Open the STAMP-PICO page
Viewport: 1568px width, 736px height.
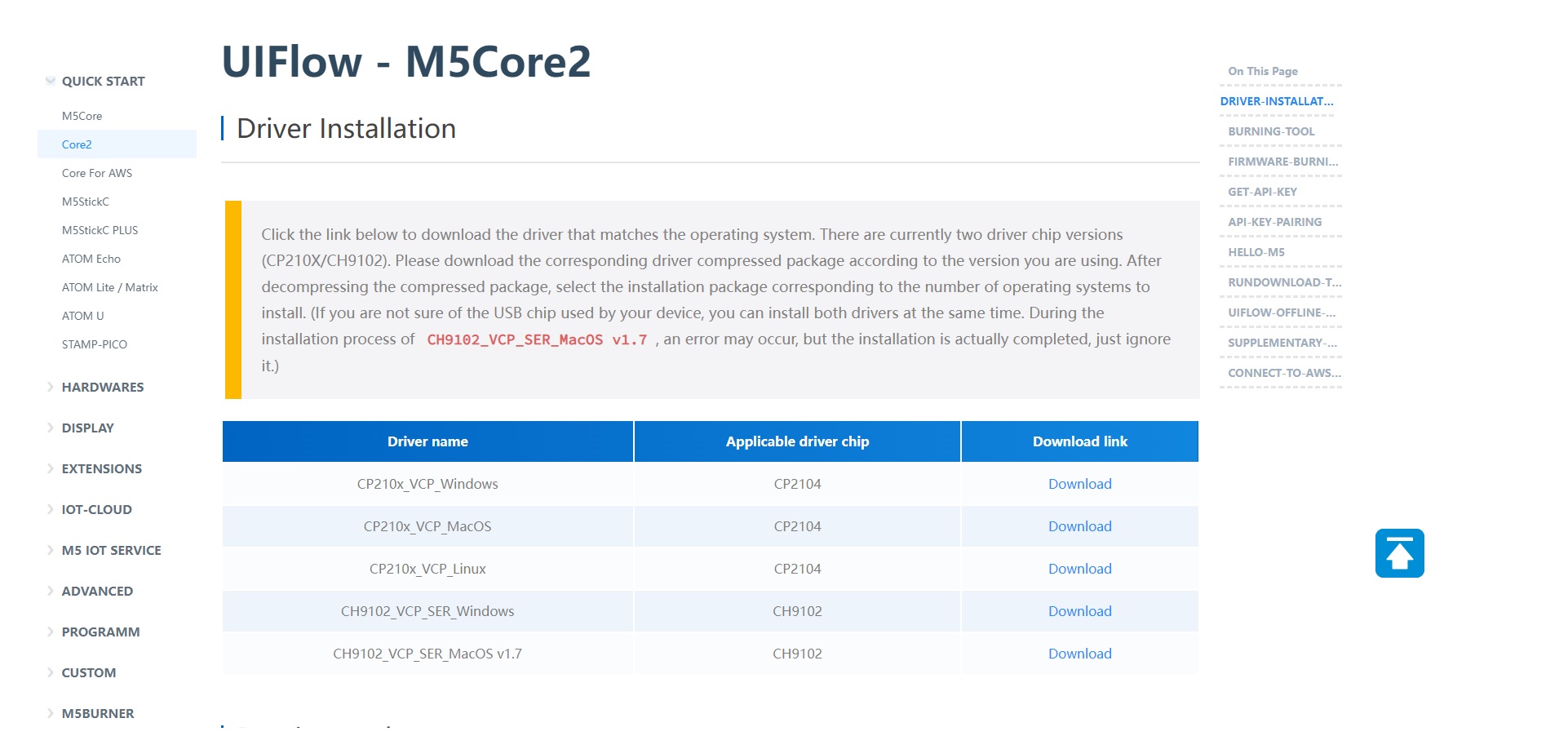coord(95,344)
